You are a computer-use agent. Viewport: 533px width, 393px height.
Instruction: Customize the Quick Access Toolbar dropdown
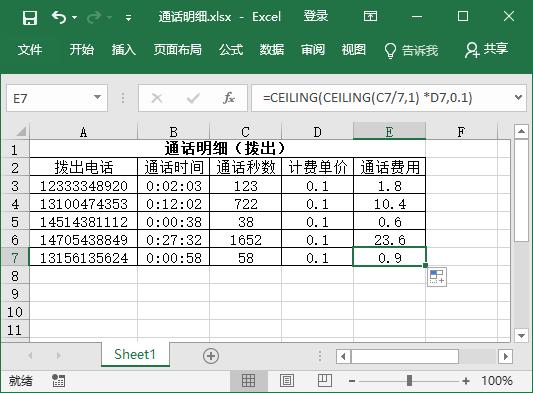tap(128, 18)
